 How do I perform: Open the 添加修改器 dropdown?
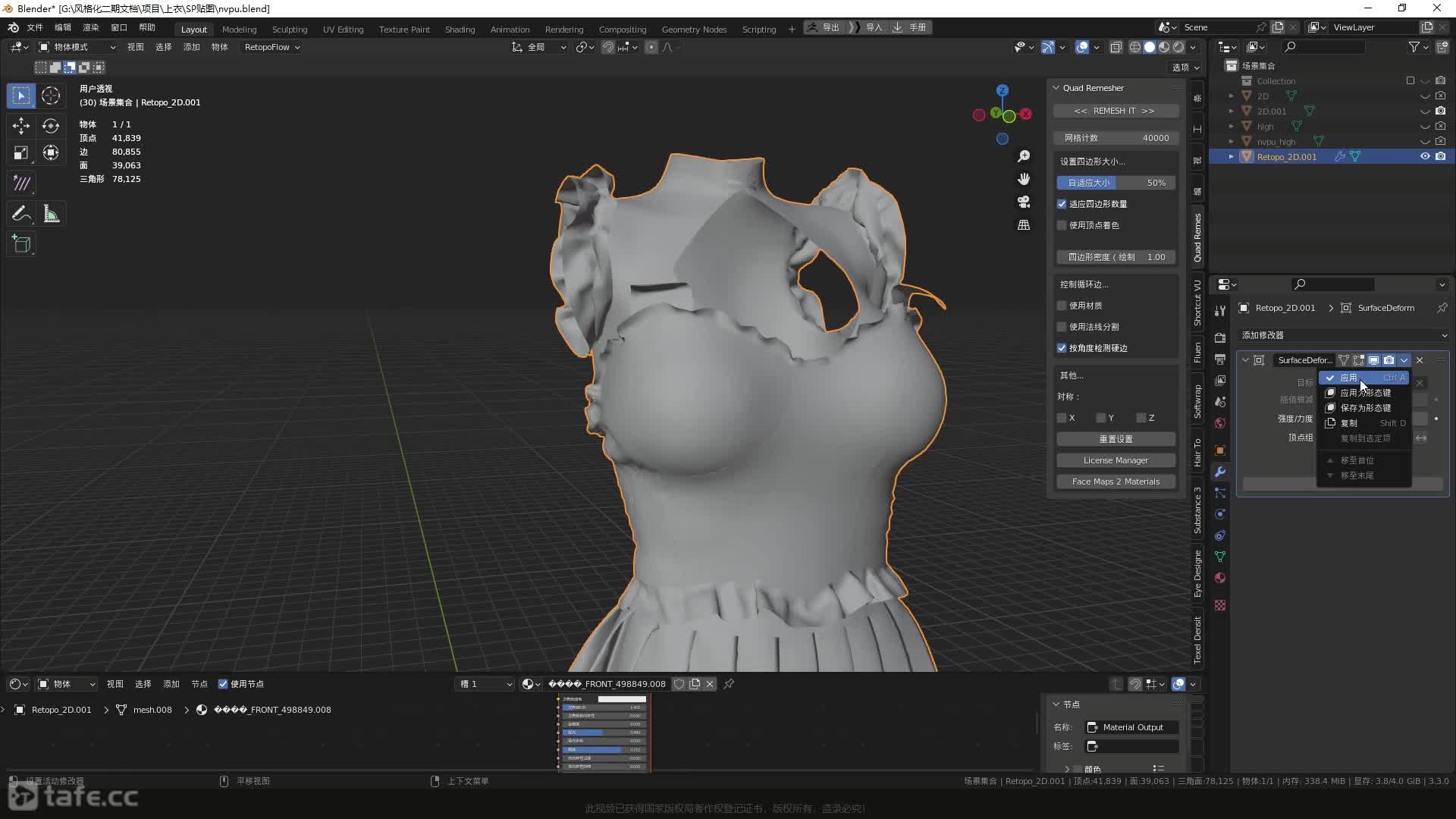[x=1343, y=335]
